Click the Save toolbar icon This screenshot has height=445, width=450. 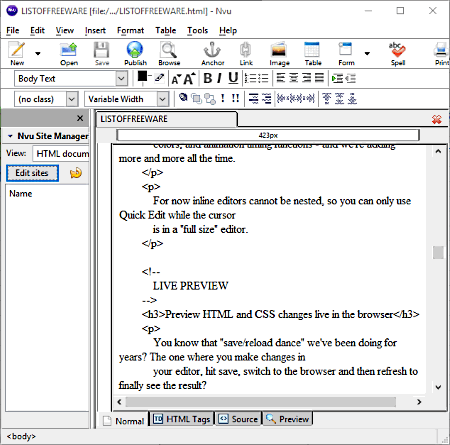point(102,53)
